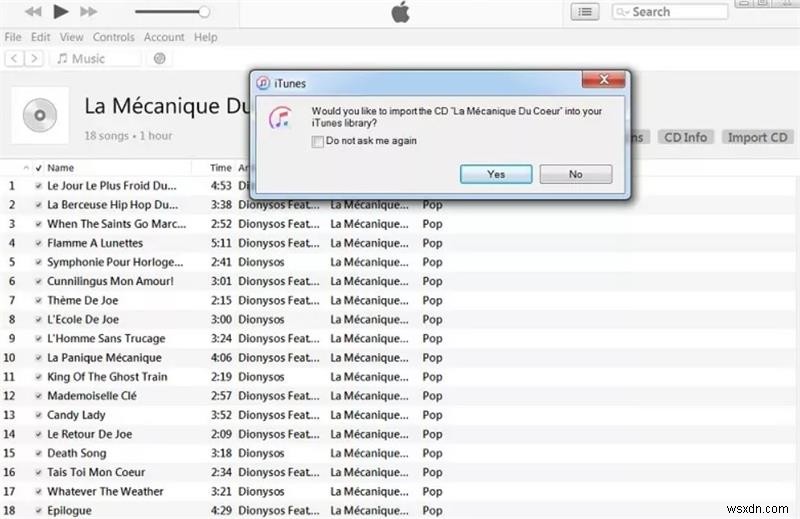
Task: Click the CD disc icon in toolbar
Action: coord(159,59)
